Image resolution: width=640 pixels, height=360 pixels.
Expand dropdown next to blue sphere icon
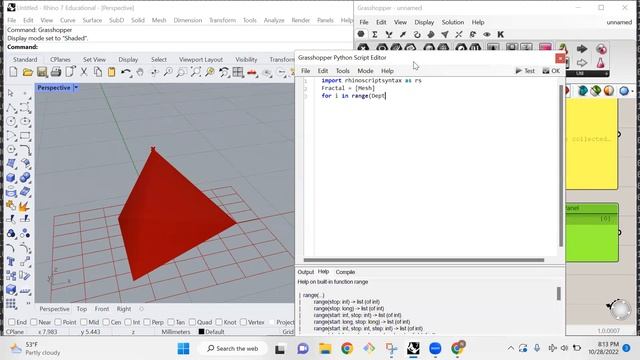[633, 91]
